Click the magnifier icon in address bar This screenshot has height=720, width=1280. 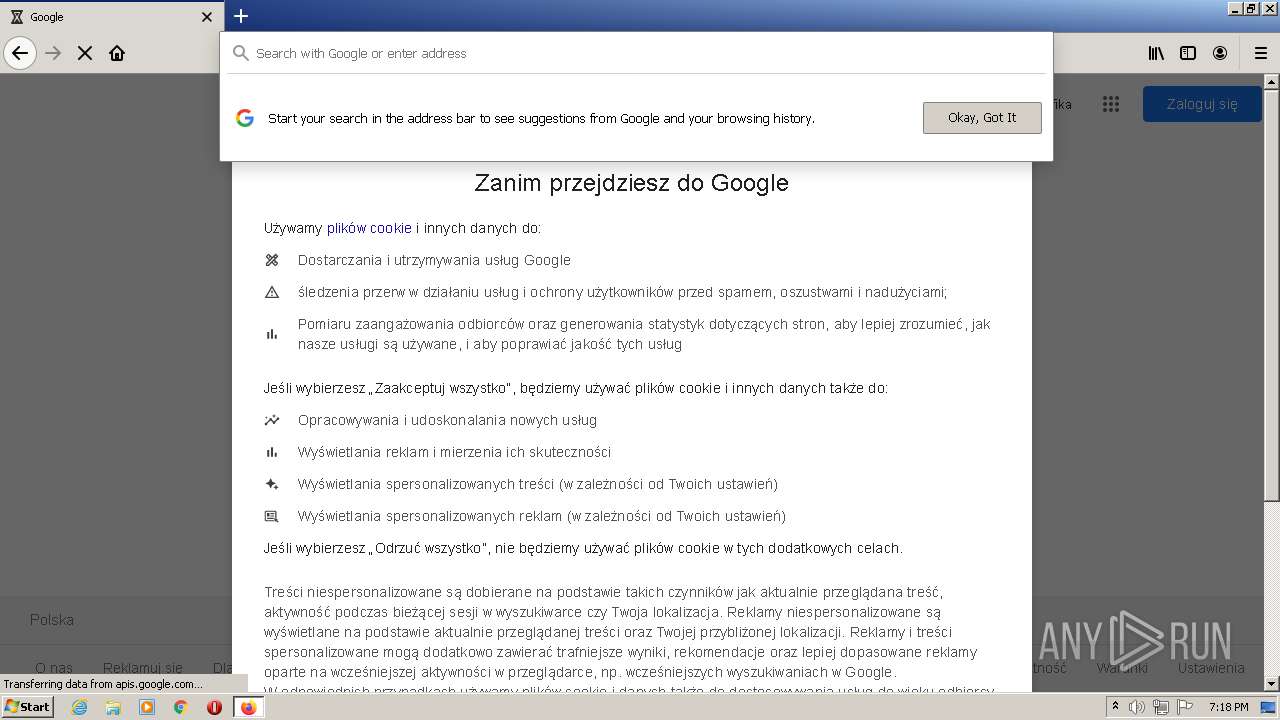tap(240, 53)
